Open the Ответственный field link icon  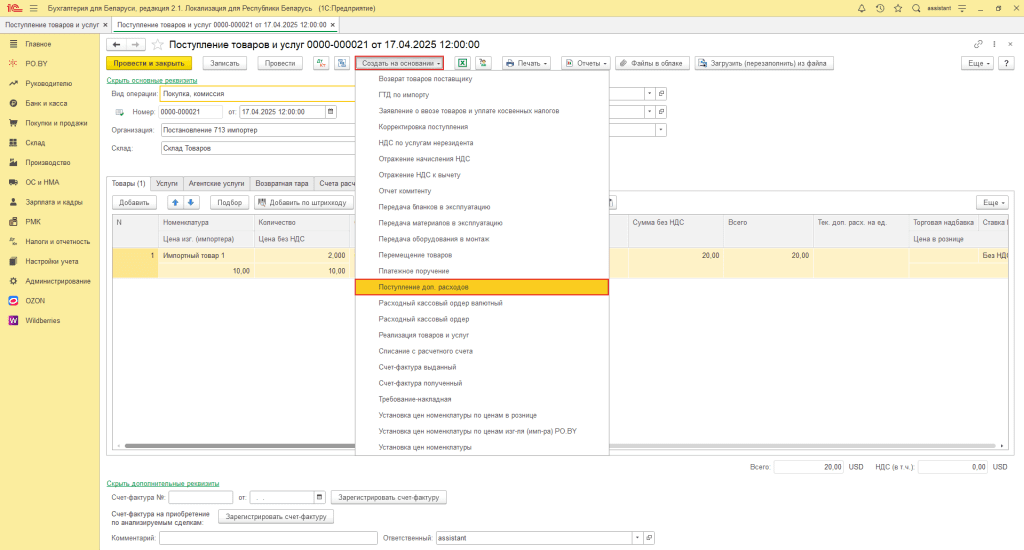(649, 538)
